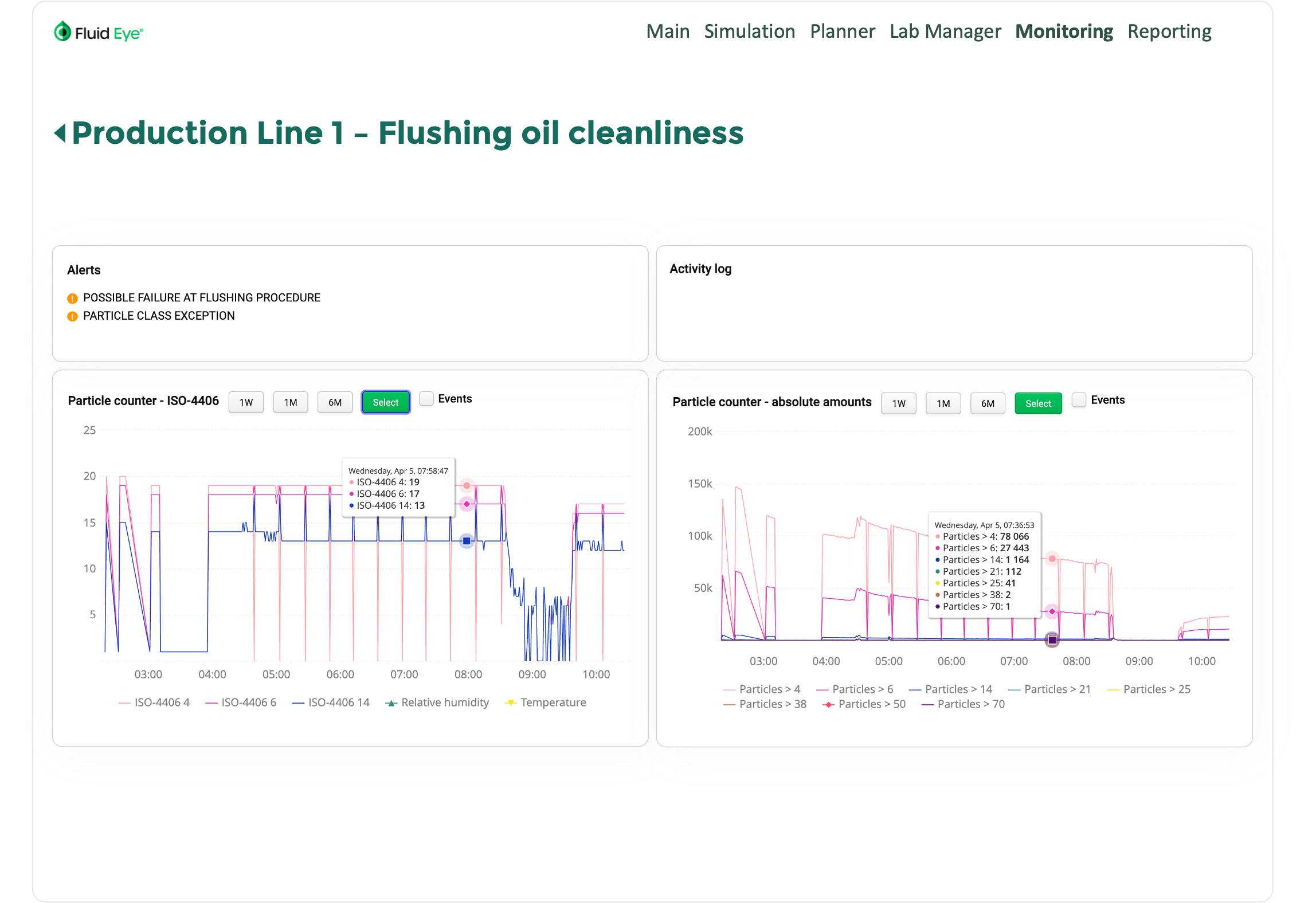The image size is (1316, 903).
Task: Click the Fluid Eye logo
Action: (98, 32)
